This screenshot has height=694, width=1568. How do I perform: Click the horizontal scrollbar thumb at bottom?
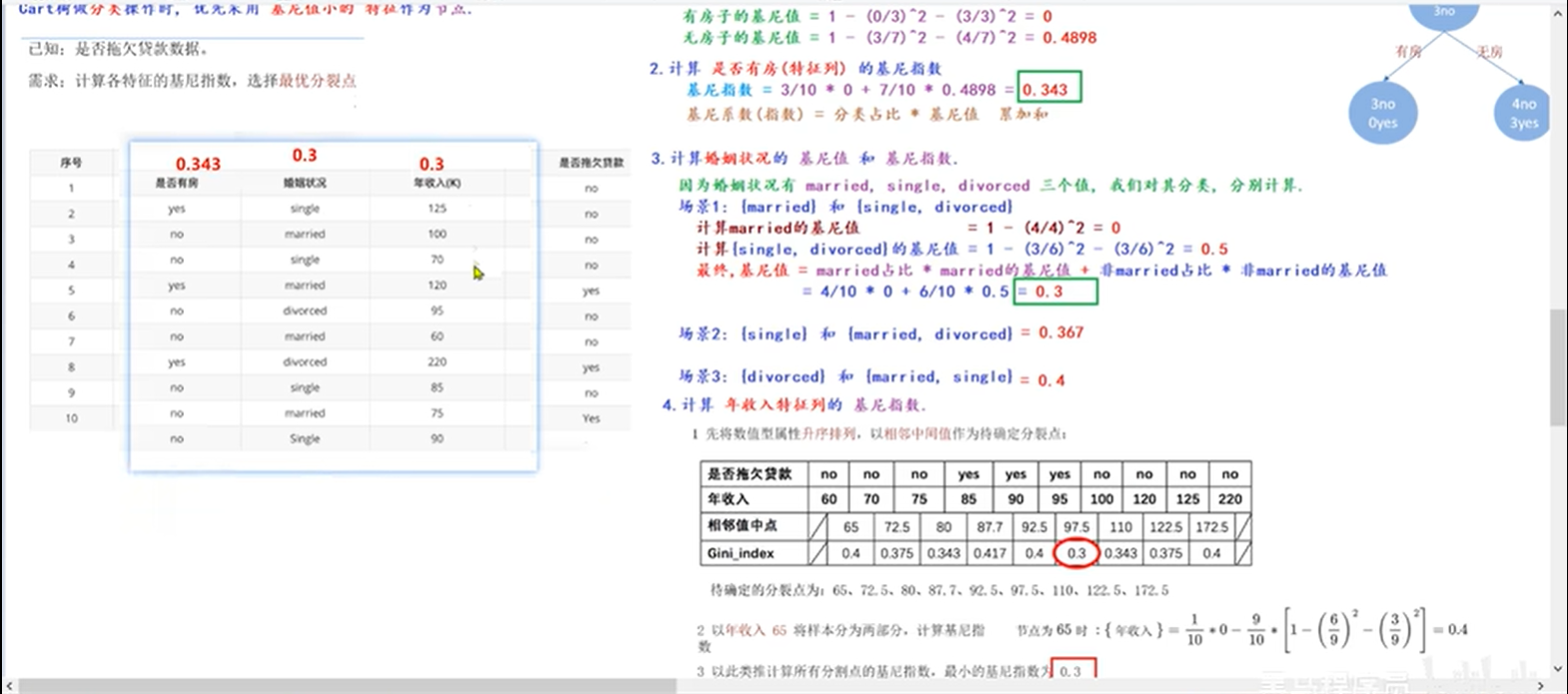tap(348, 686)
